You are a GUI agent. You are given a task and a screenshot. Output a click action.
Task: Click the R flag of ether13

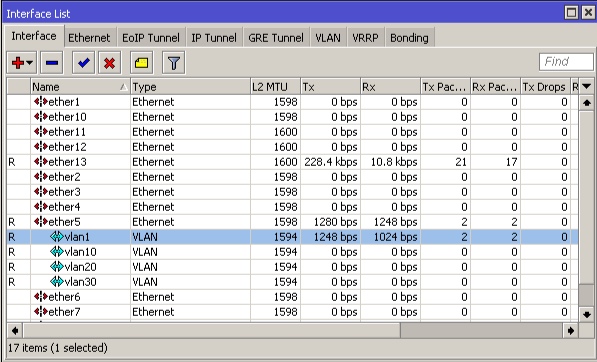[x=12, y=162]
